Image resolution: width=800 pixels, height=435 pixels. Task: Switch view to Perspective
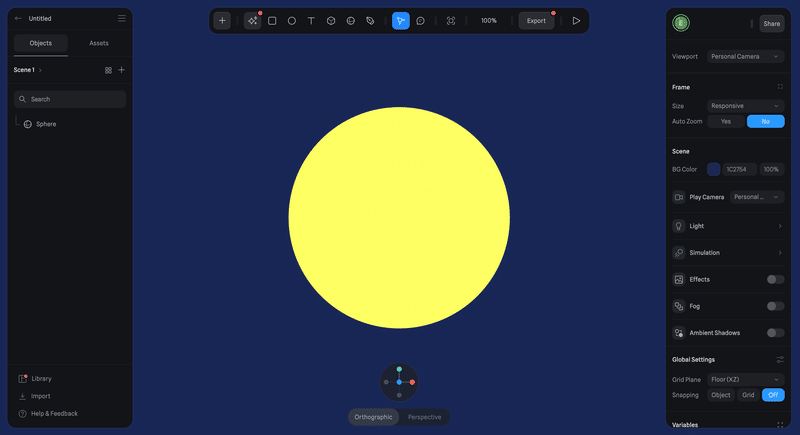424,417
